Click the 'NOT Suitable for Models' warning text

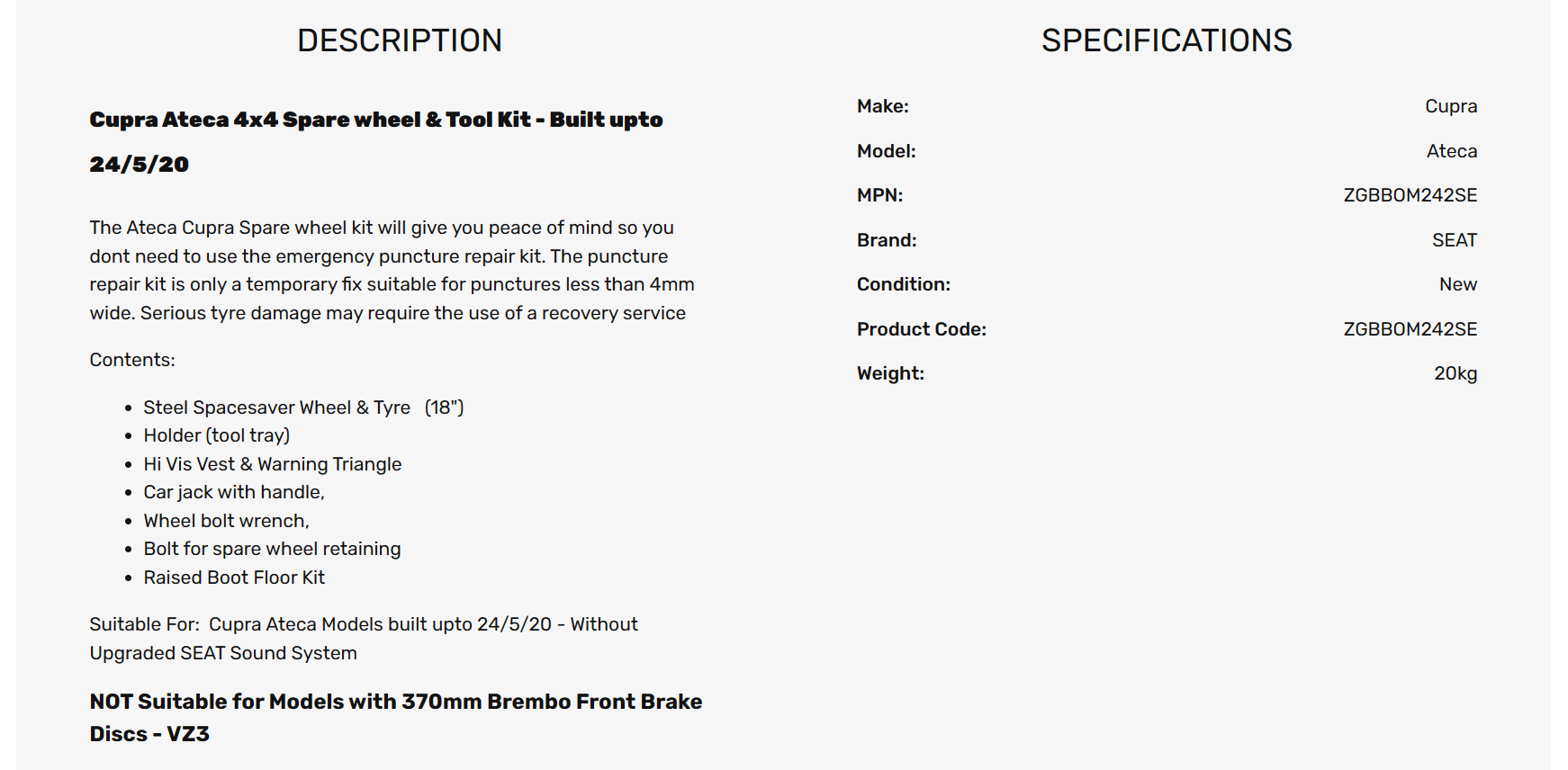(x=396, y=718)
